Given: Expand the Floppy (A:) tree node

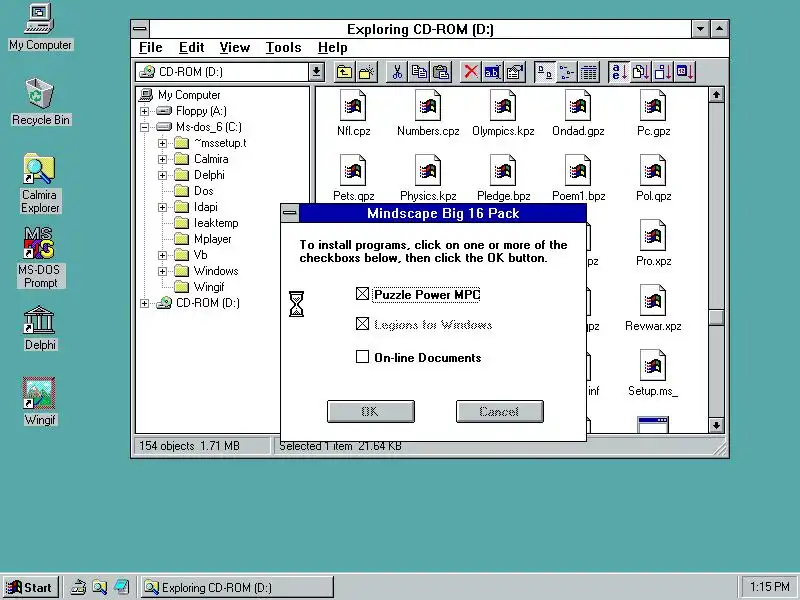Looking at the screenshot, I should tap(145, 111).
